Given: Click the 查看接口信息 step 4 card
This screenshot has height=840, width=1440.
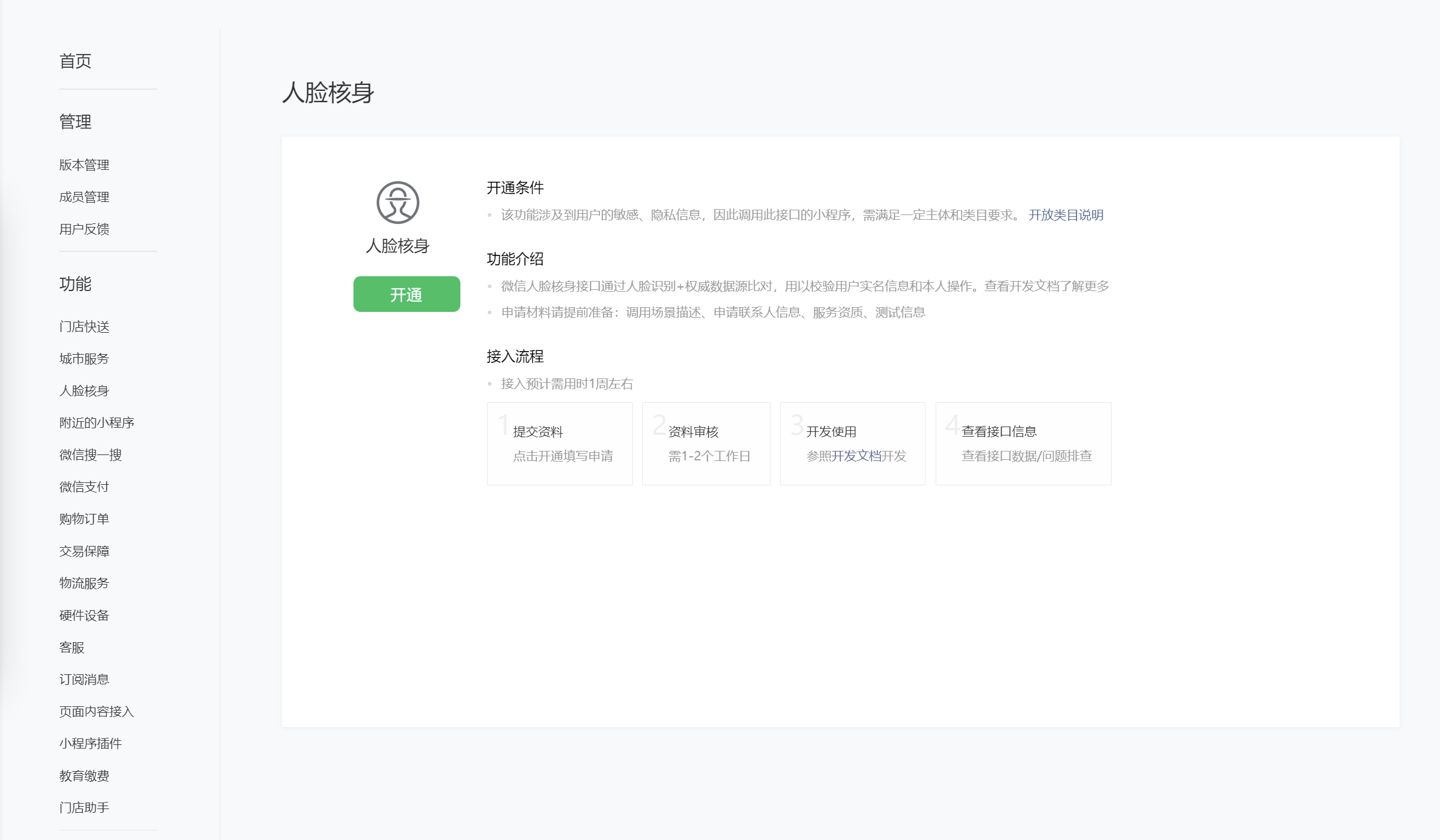Looking at the screenshot, I should click(1023, 443).
